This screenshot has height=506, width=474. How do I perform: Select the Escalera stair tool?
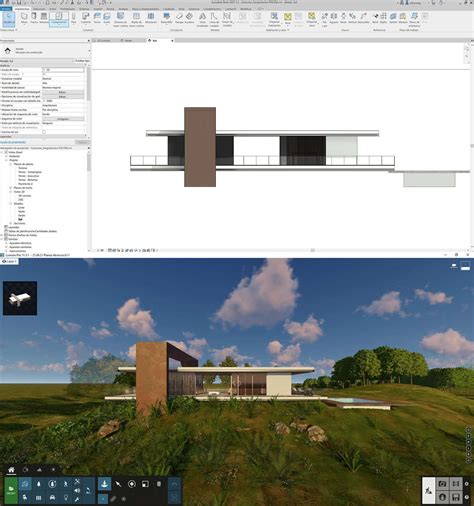[189, 18]
